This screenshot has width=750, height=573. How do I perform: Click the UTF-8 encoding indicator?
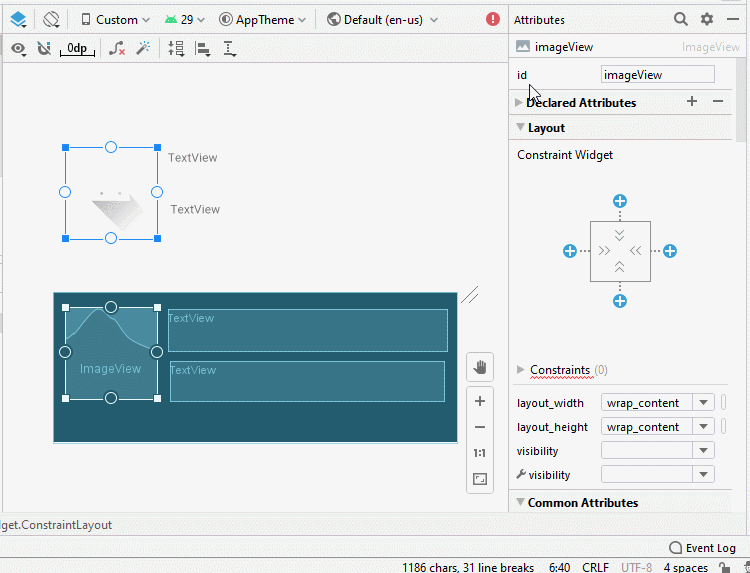point(637,567)
